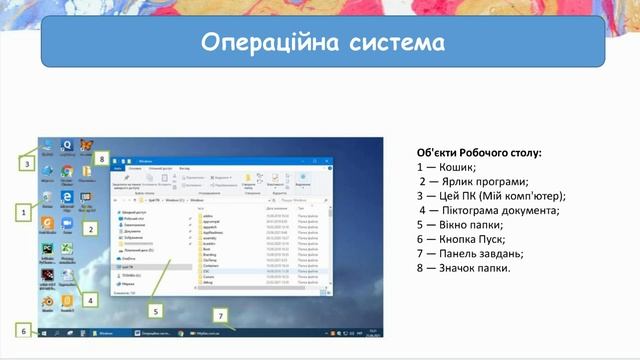640x360 pixels.
Task: Switch to the Вигляд ribbon tab
Action: click(x=184, y=168)
